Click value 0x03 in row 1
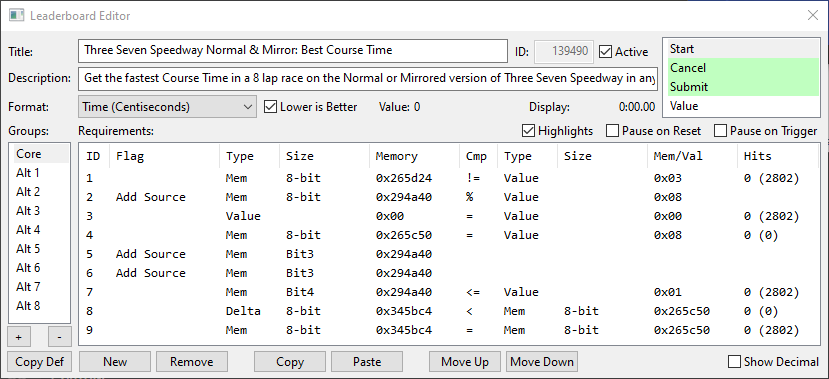The image size is (829, 379). point(668,178)
